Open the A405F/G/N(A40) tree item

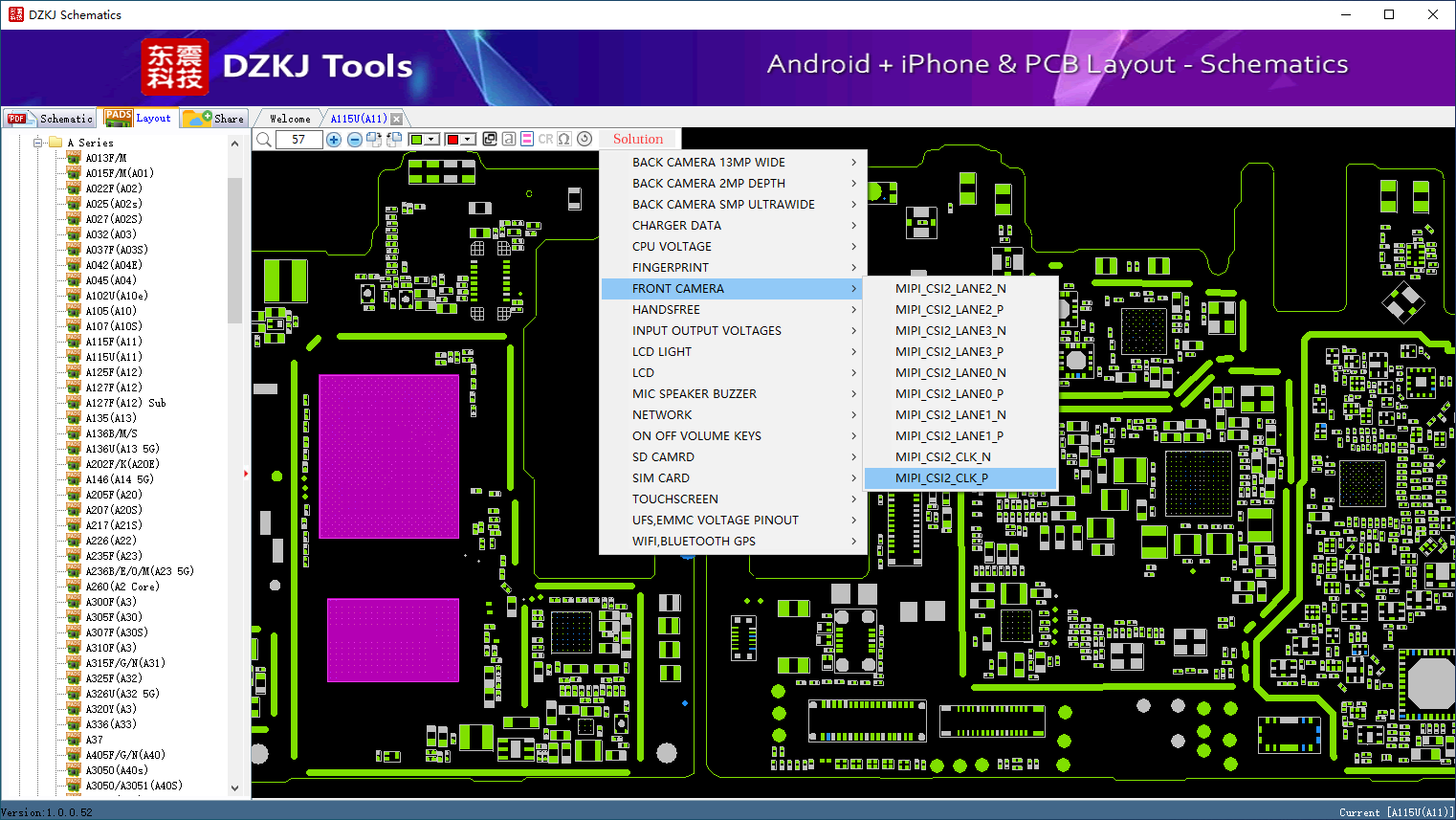(x=125, y=755)
